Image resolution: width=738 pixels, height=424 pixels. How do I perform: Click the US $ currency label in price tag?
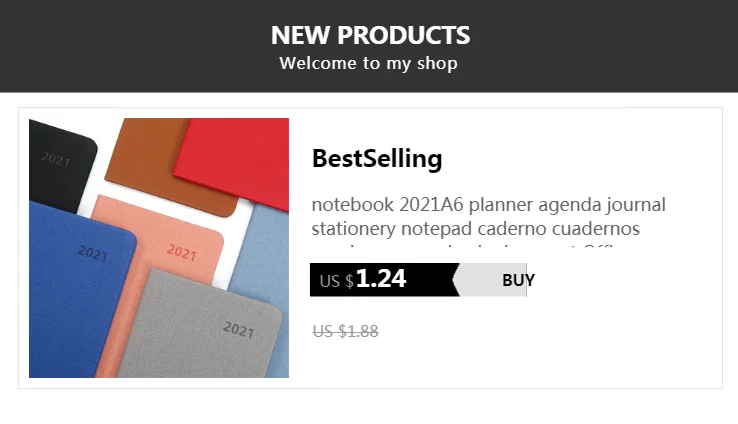pyautogui.click(x=336, y=282)
